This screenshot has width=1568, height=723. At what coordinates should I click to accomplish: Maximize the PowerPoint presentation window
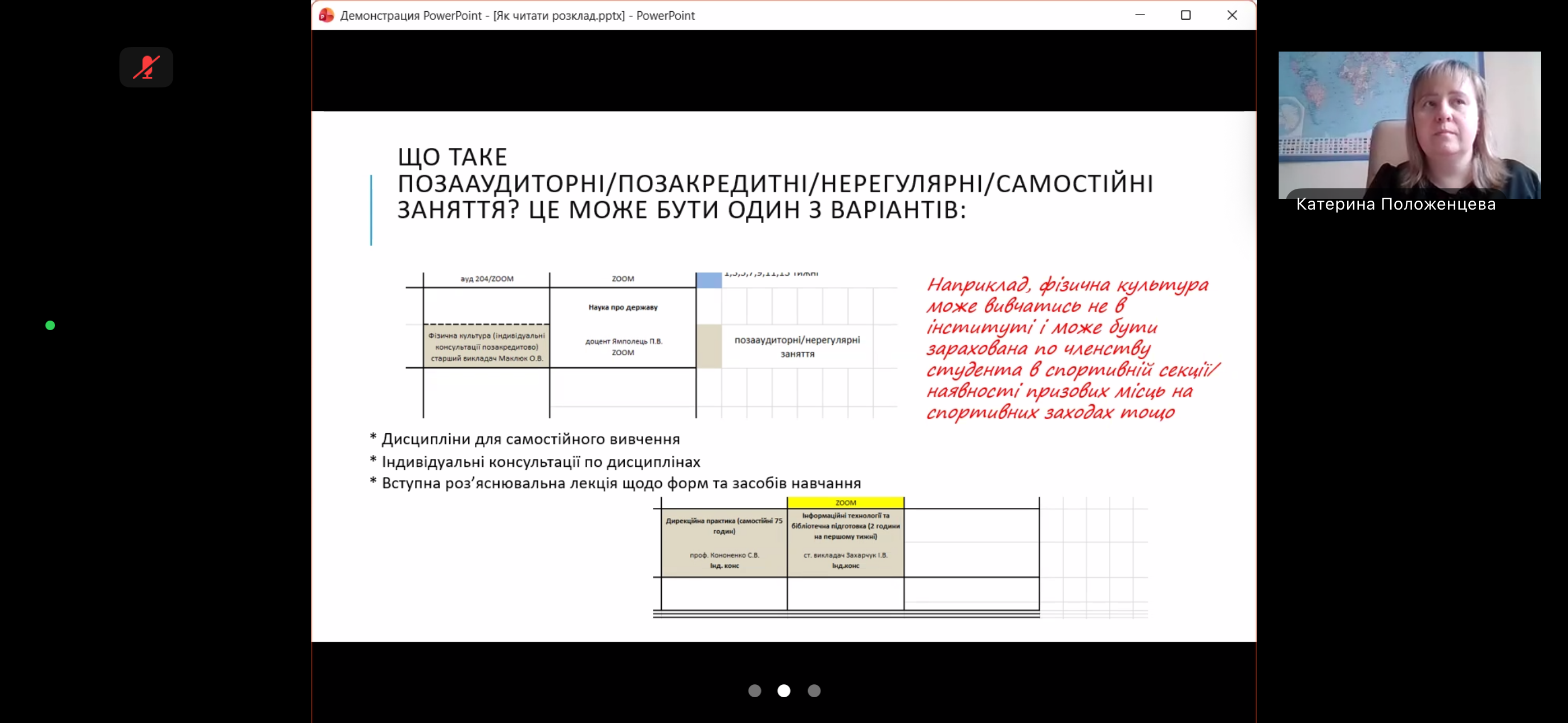(1186, 15)
